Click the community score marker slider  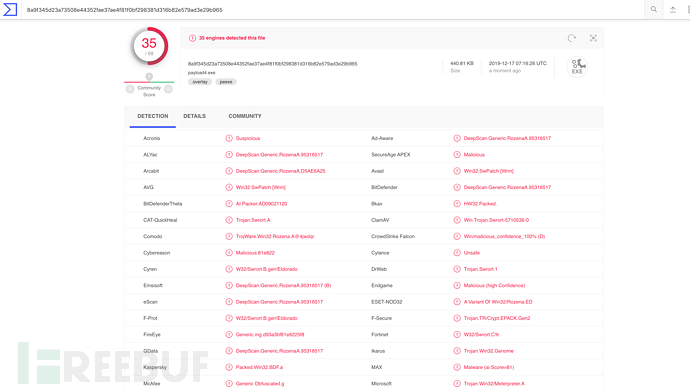click(x=149, y=77)
